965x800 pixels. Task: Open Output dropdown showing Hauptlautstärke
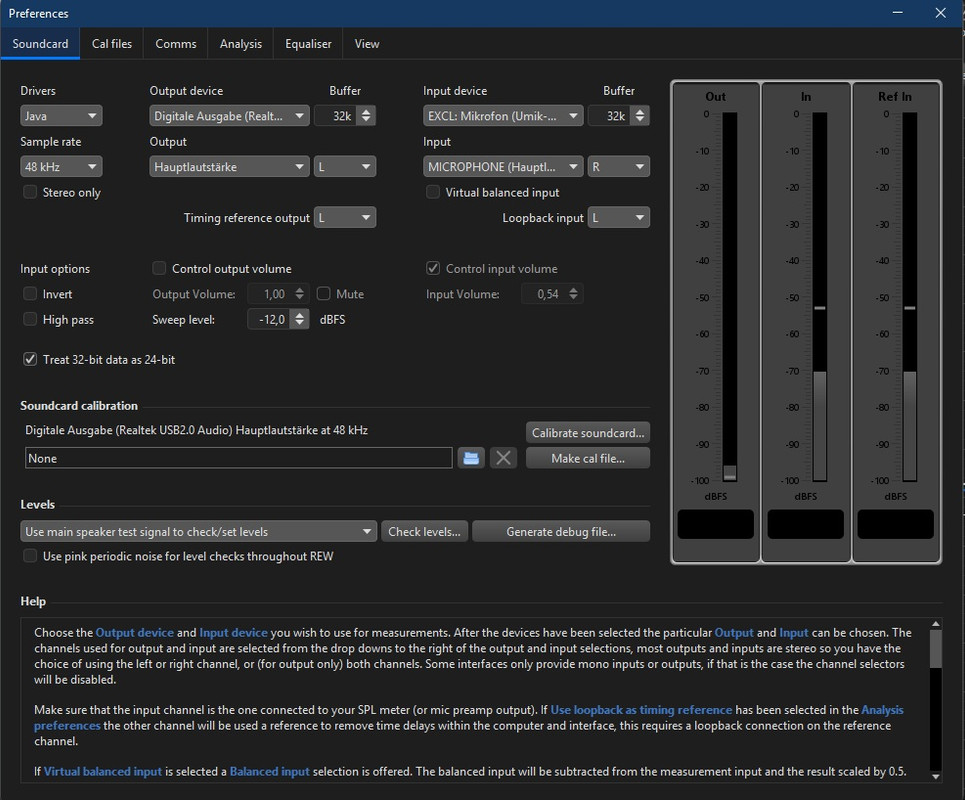point(229,167)
